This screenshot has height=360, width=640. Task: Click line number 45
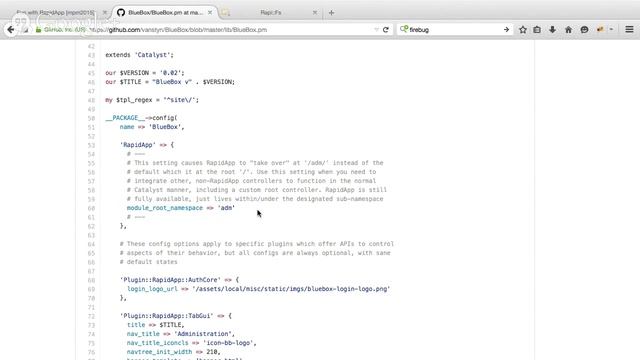(x=91, y=73)
